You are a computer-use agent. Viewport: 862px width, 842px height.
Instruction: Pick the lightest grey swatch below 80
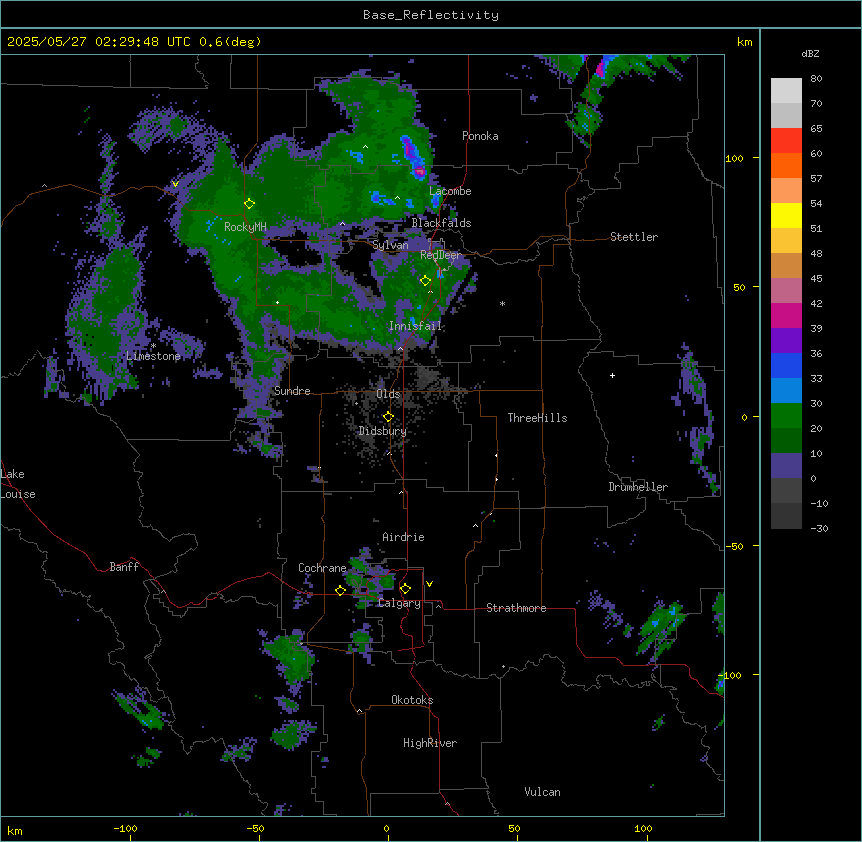tap(786, 91)
